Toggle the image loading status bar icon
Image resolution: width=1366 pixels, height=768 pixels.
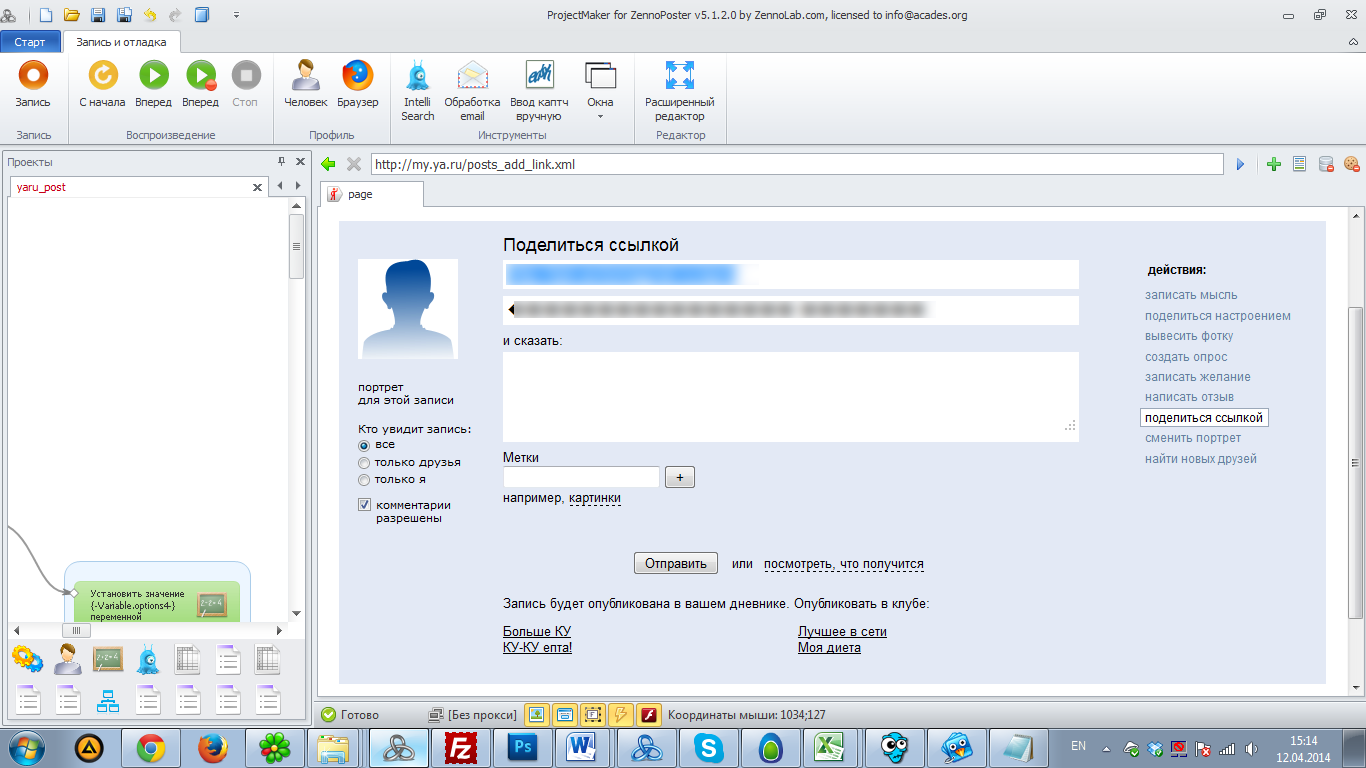(537, 715)
